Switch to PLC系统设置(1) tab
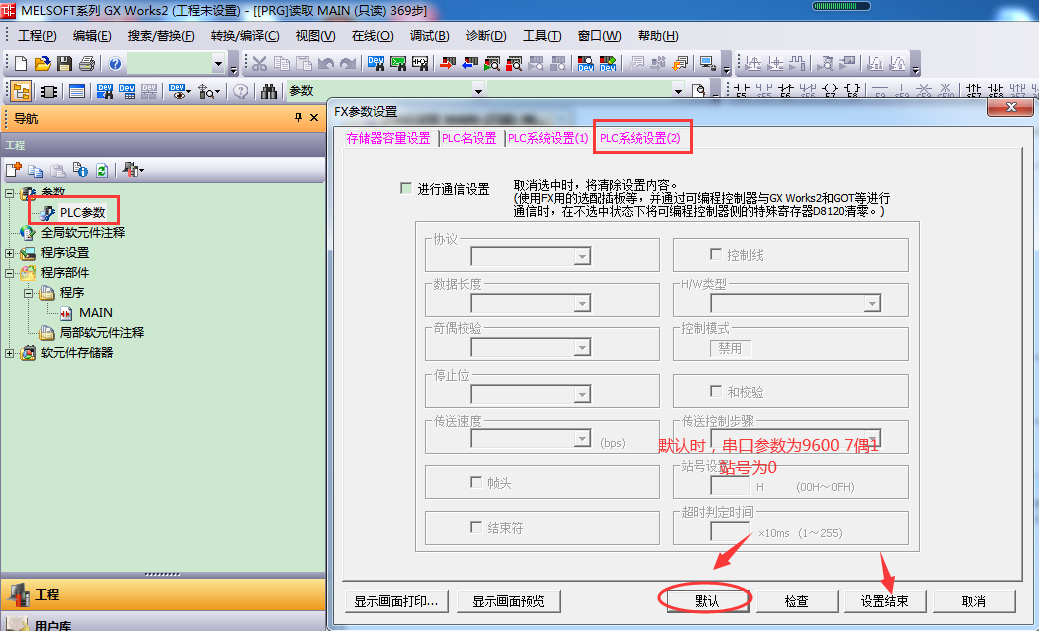 (548, 139)
